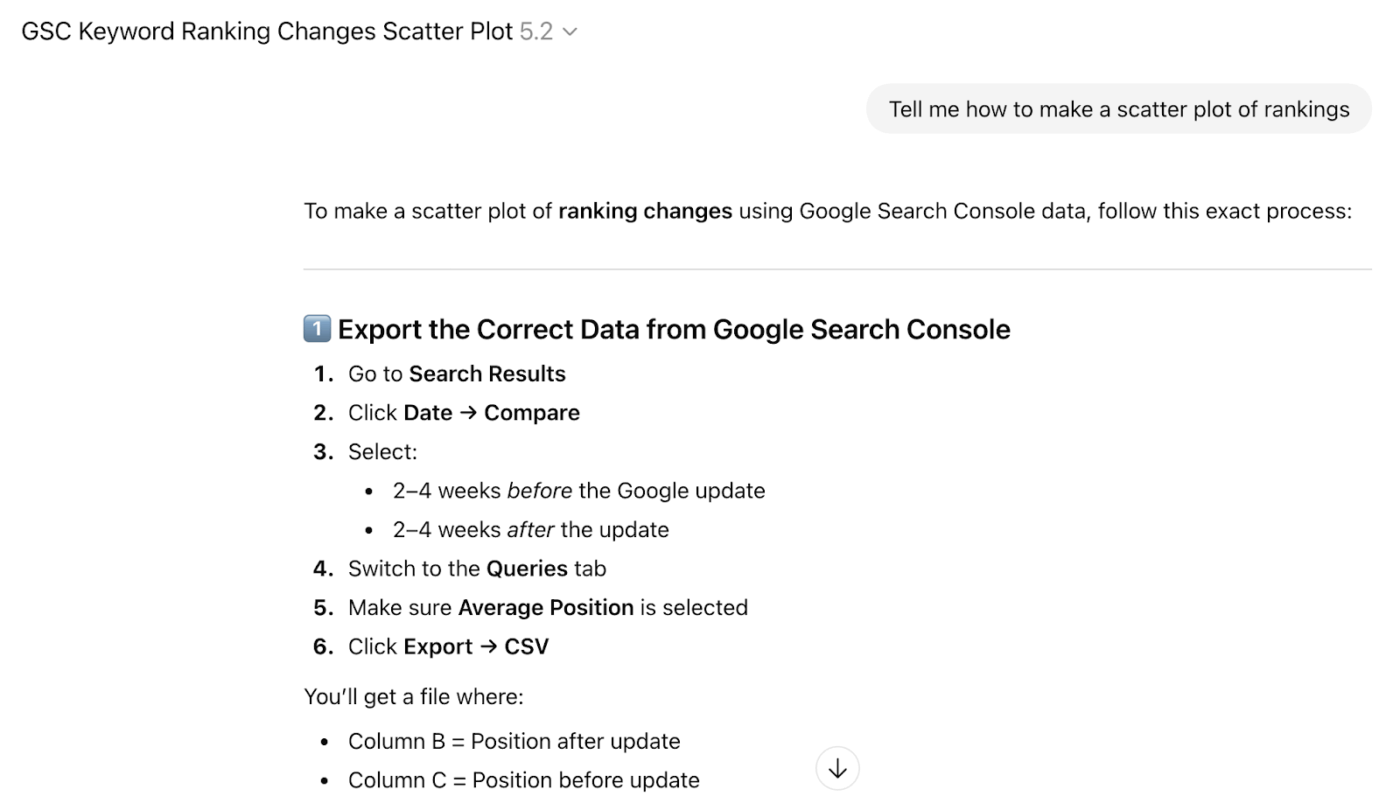Click the ranking changes bold phrase
The height and width of the screenshot is (810, 1400).
tap(645, 210)
